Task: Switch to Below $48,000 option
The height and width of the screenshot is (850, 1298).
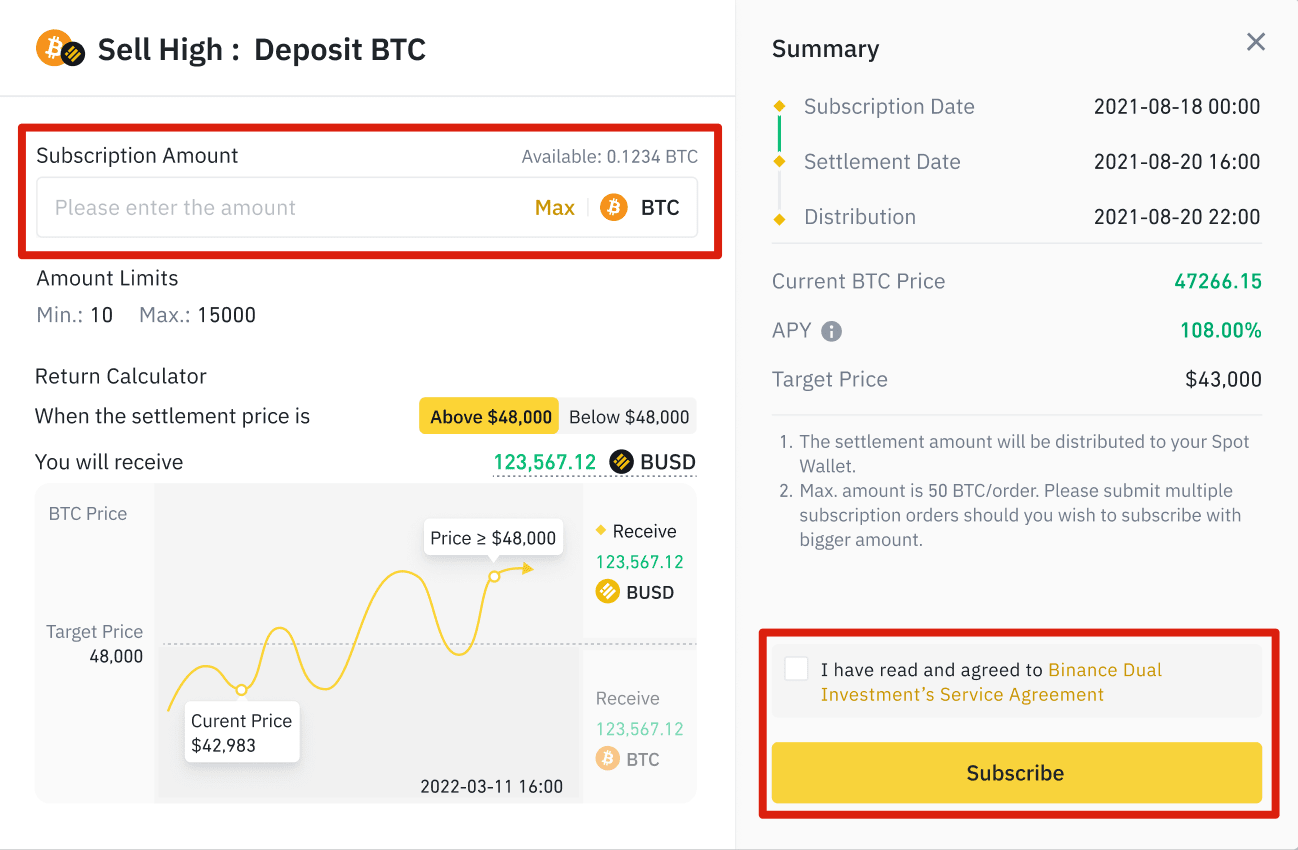Action: click(x=629, y=417)
